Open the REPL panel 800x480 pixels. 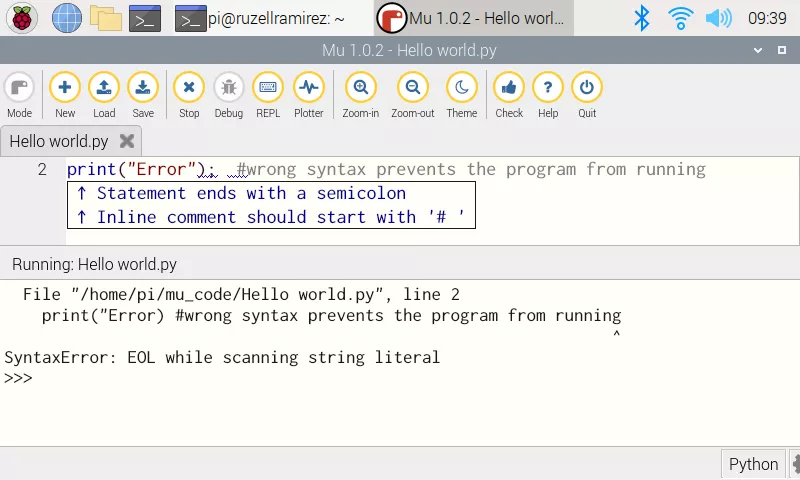pyautogui.click(x=268, y=95)
